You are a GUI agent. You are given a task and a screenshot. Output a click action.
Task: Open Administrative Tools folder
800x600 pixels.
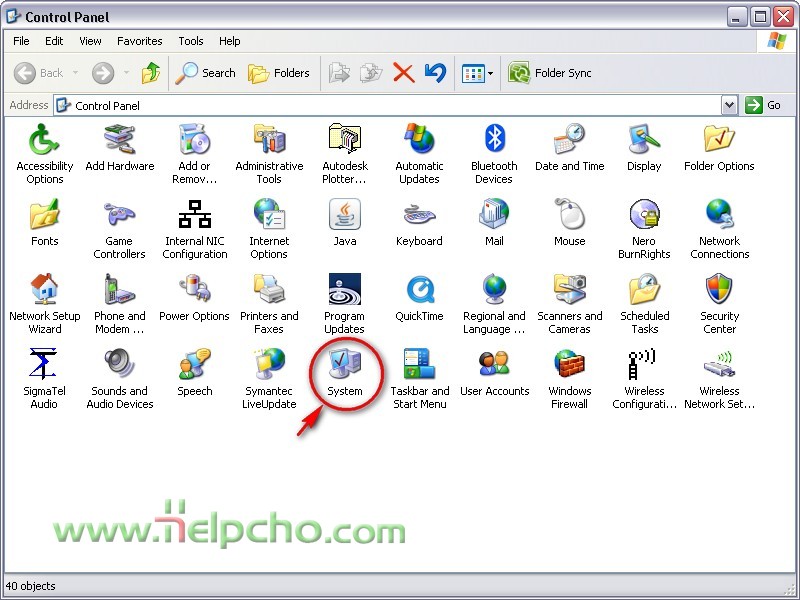click(x=269, y=154)
